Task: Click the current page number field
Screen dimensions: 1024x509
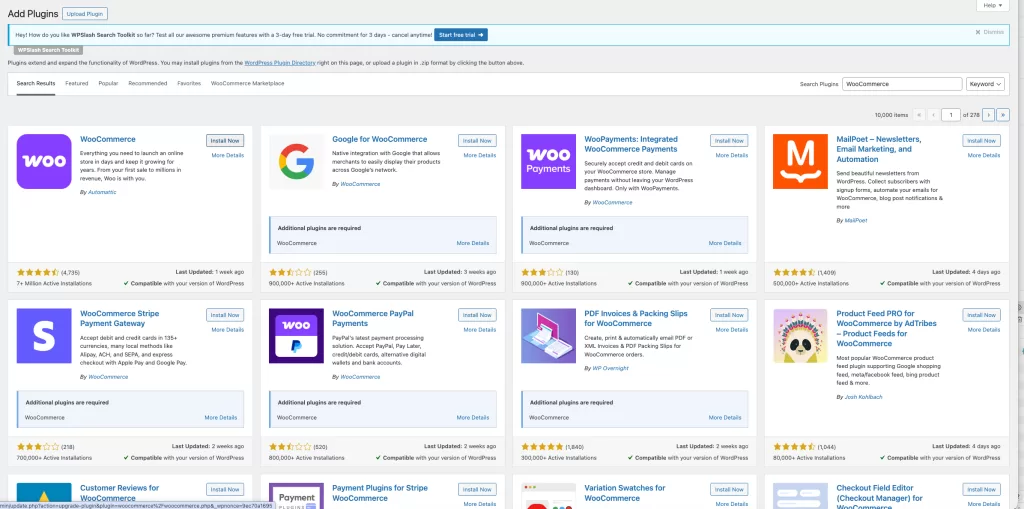Action: [951, 115]
